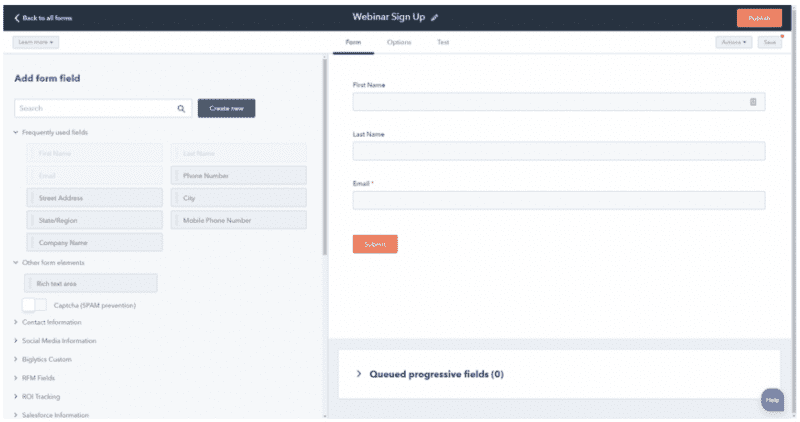Click the search magnifier icon
The image size is (800, 422).
click(181, 108)
